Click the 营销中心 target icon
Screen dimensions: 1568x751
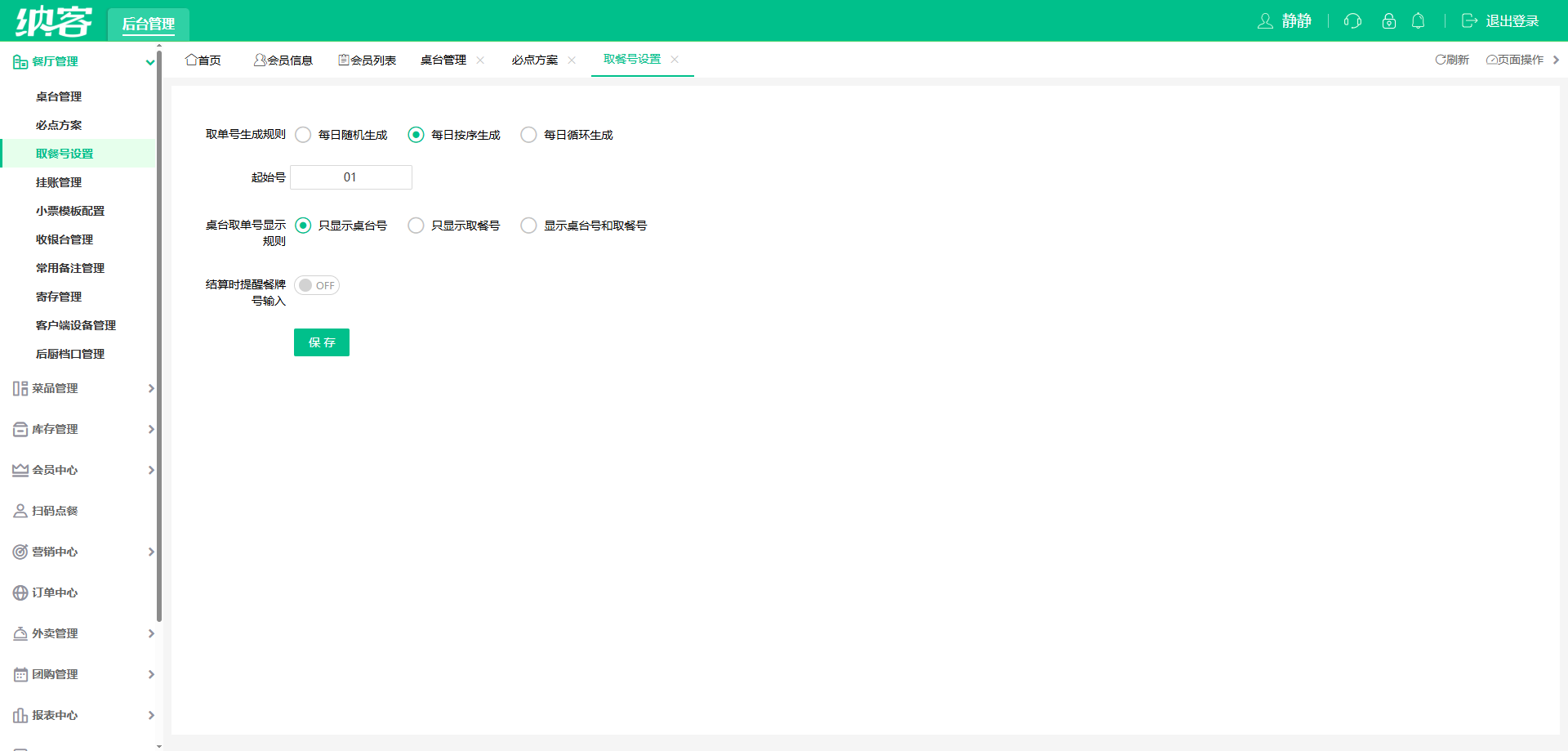pos(20,552)
